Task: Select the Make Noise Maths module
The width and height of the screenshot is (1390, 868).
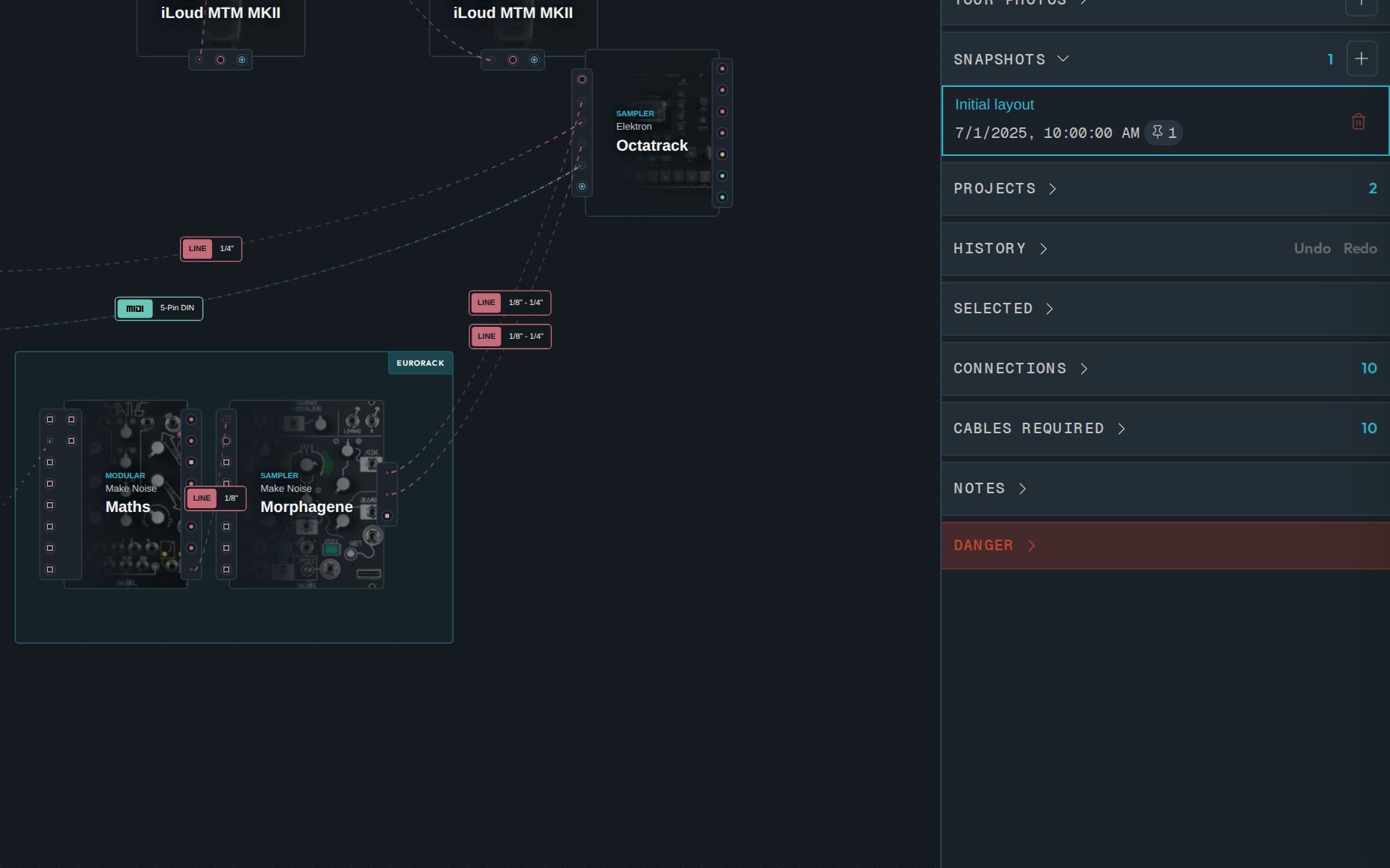Action: tap(126, 494)
